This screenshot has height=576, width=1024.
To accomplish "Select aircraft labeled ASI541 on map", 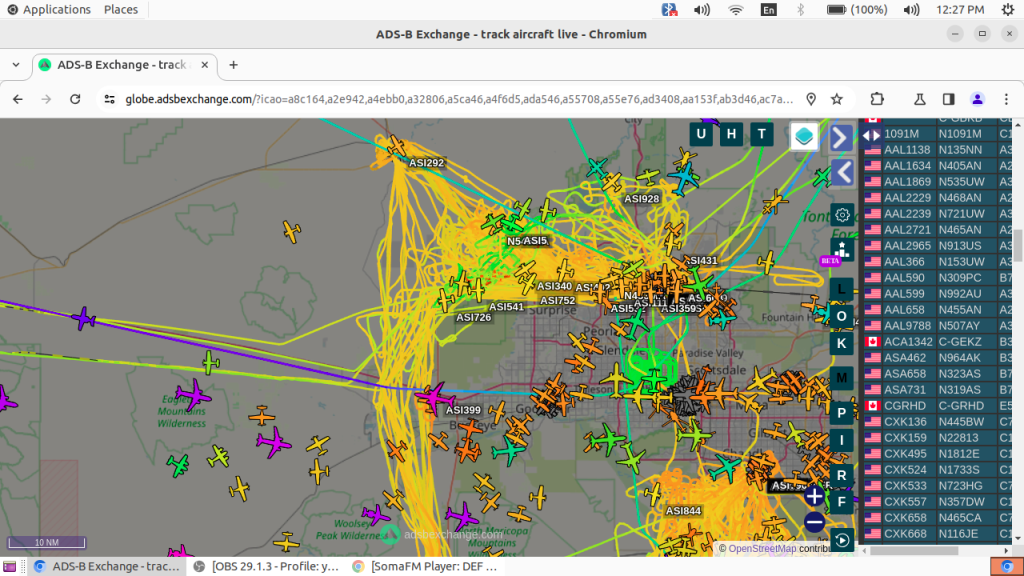I will (477, 290).
